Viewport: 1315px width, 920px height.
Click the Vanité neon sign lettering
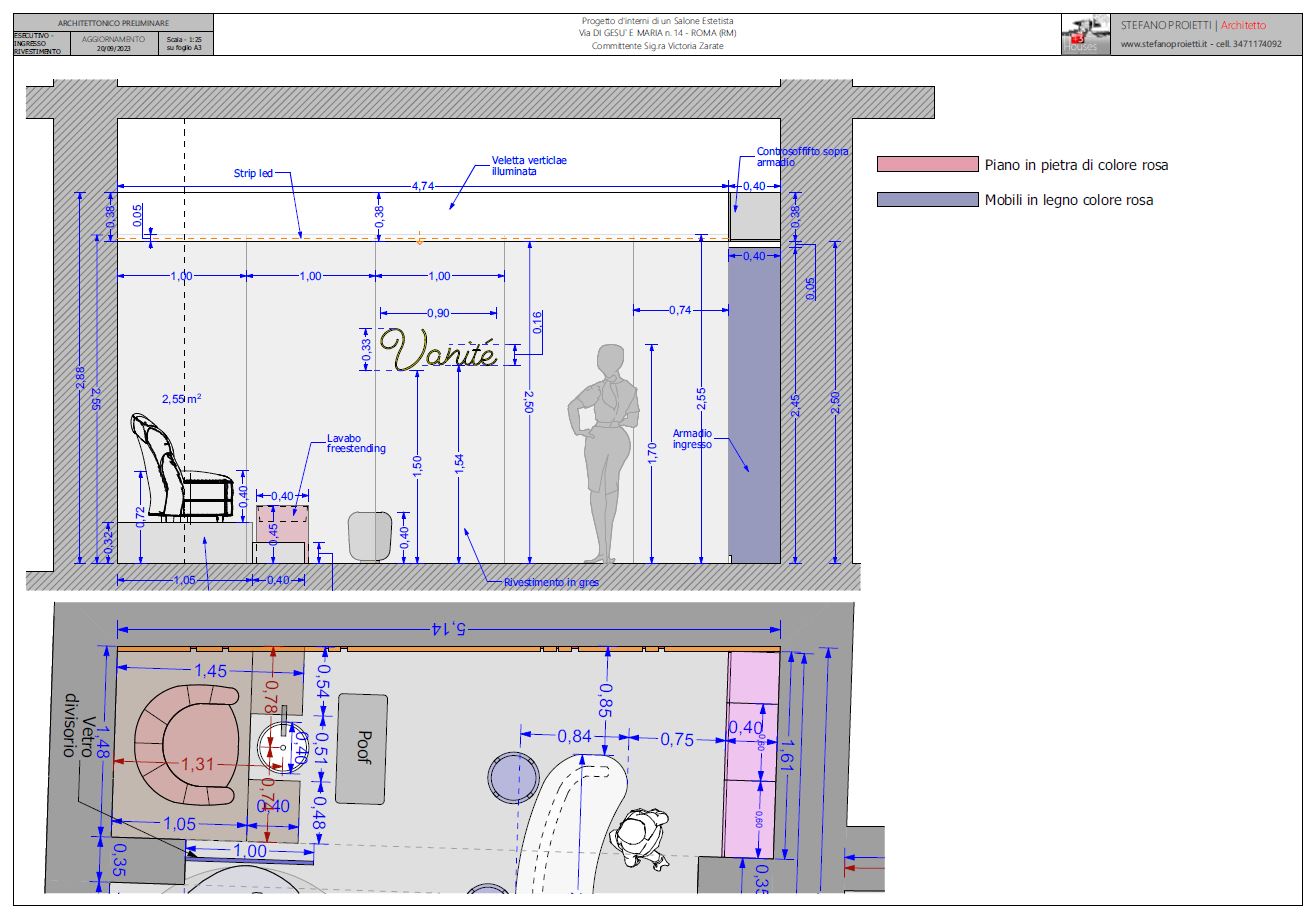coord(437,350)
